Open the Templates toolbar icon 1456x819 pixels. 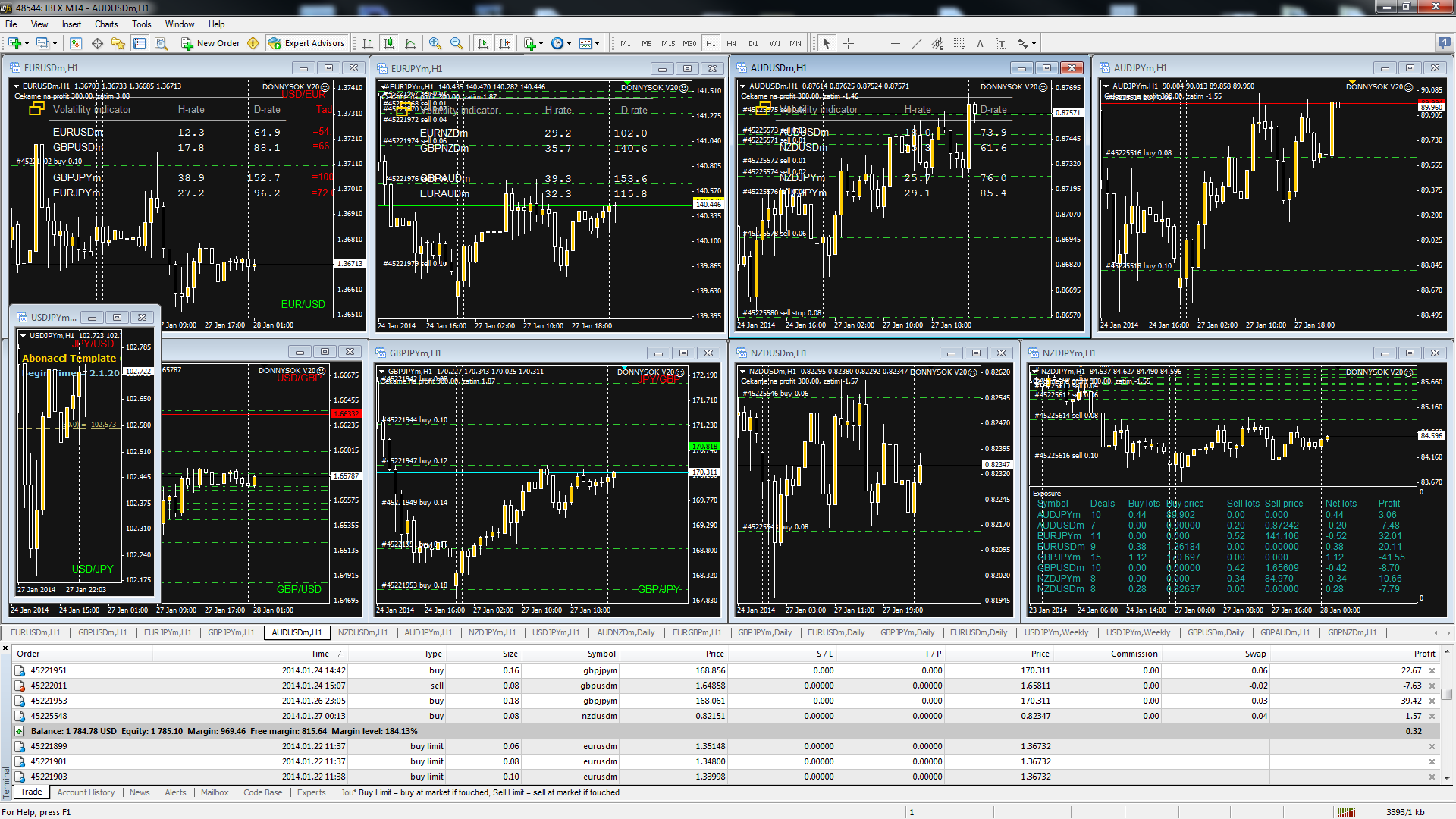585,43
